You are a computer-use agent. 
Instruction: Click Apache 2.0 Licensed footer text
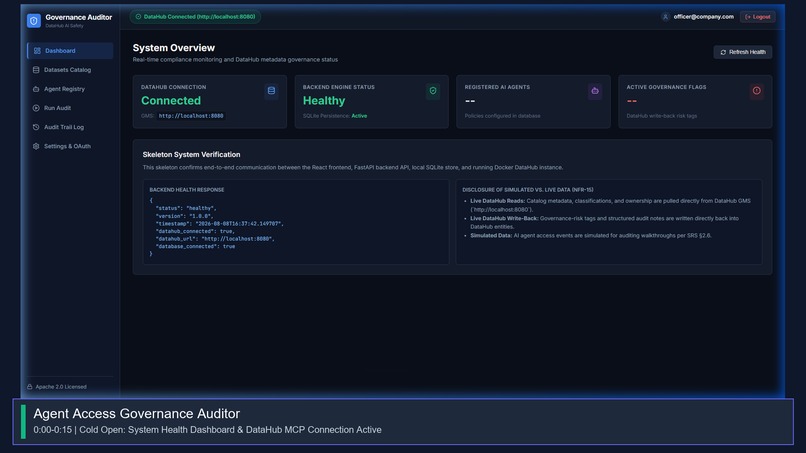[x=61, y=387]
